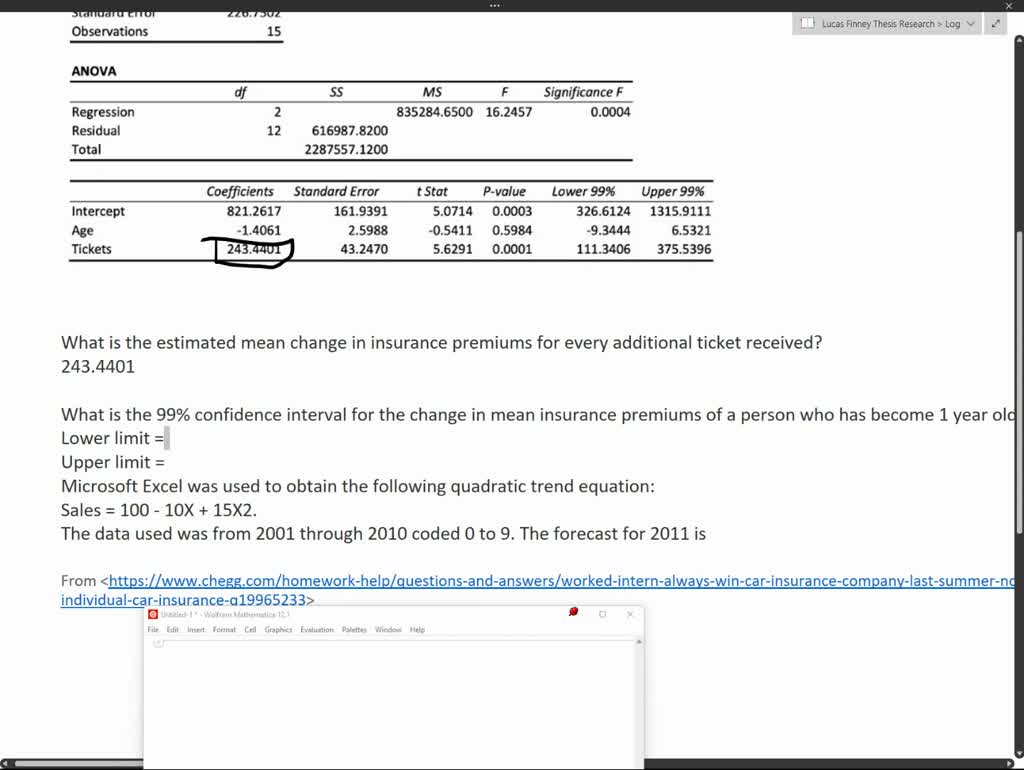
Task: Click the 'Lower 99%' column header
Action: point(583,191)
